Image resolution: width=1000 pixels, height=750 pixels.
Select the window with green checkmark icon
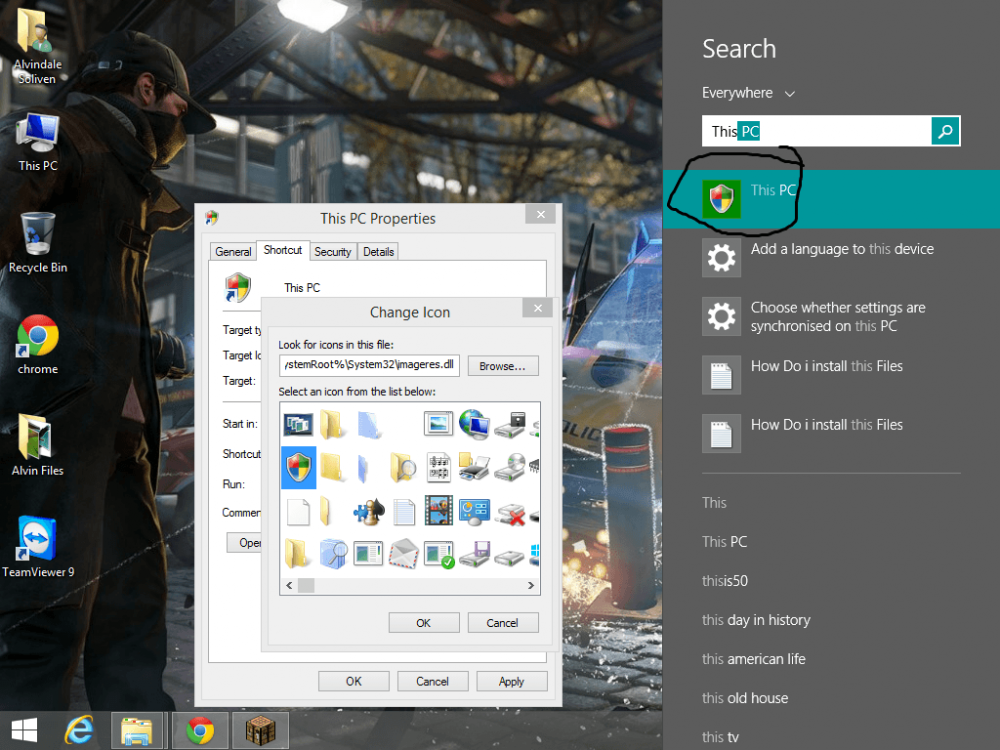439,554
